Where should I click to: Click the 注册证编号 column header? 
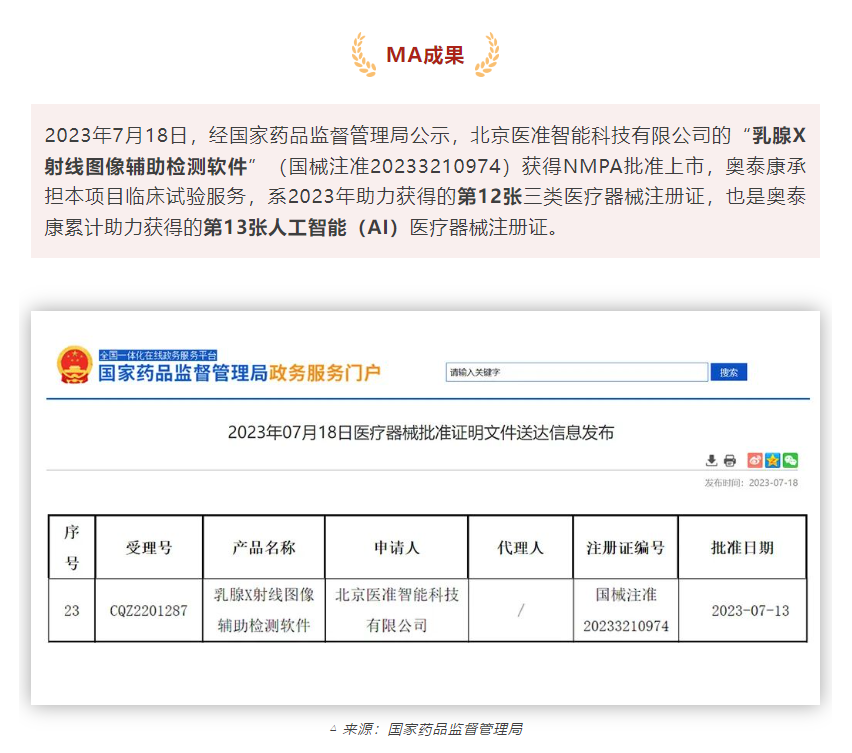tap(625, 548)
